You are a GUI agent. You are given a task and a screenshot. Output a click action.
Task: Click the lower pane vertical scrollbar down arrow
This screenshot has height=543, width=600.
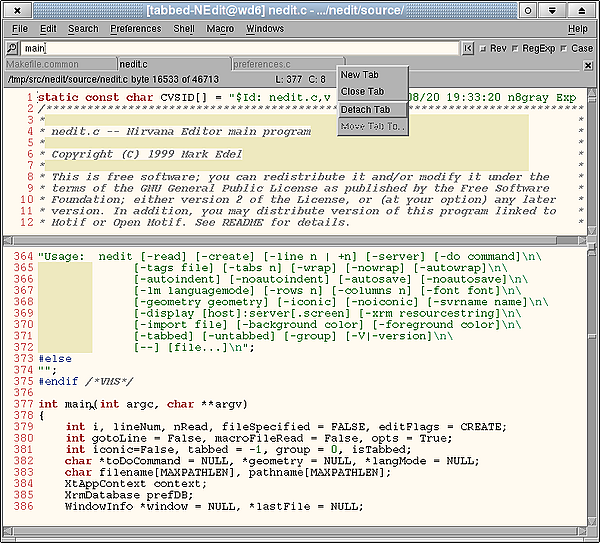(592, 521)
